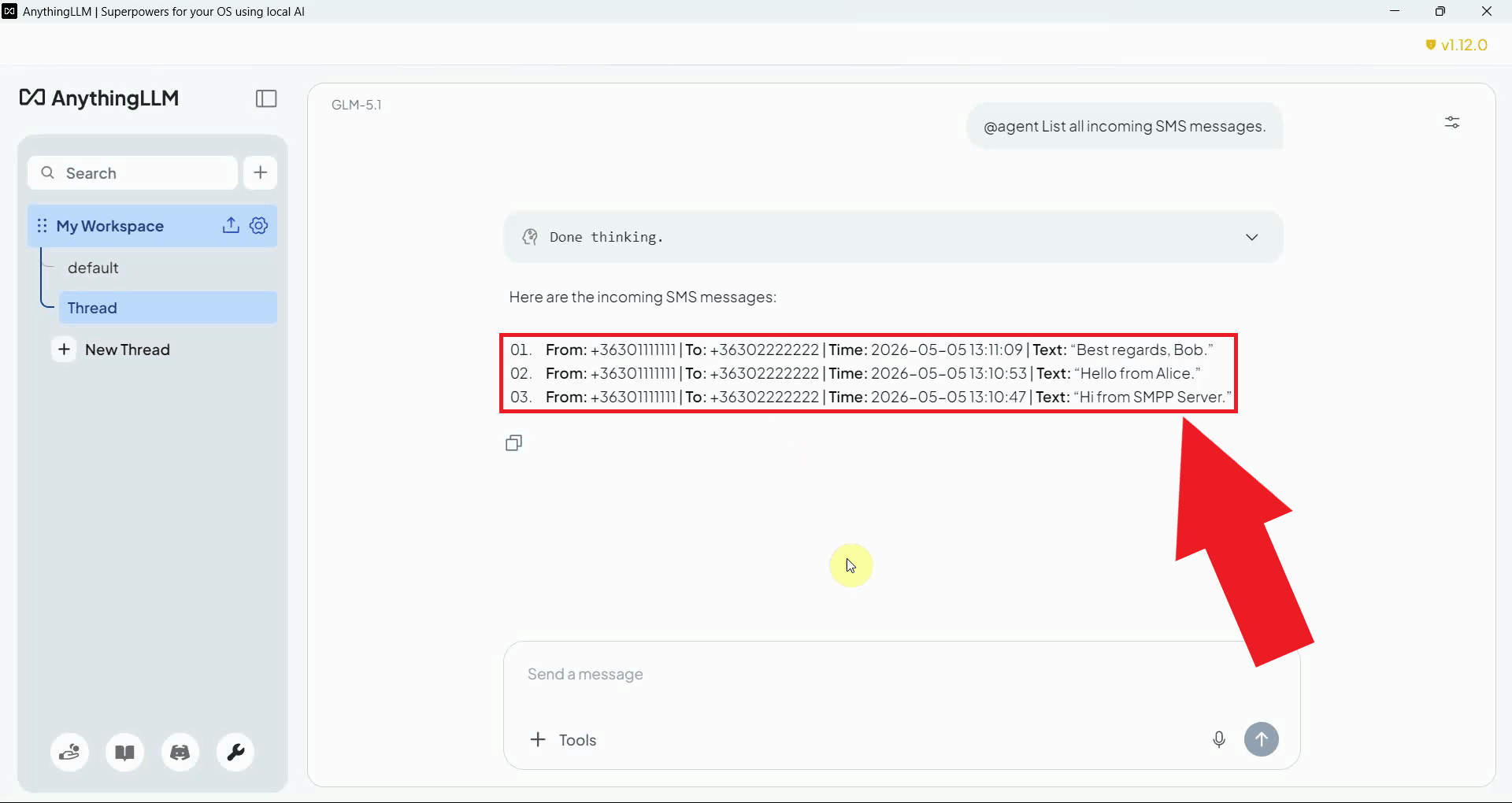
Task: Send the message with arrow button
Action: [1262, 740]
